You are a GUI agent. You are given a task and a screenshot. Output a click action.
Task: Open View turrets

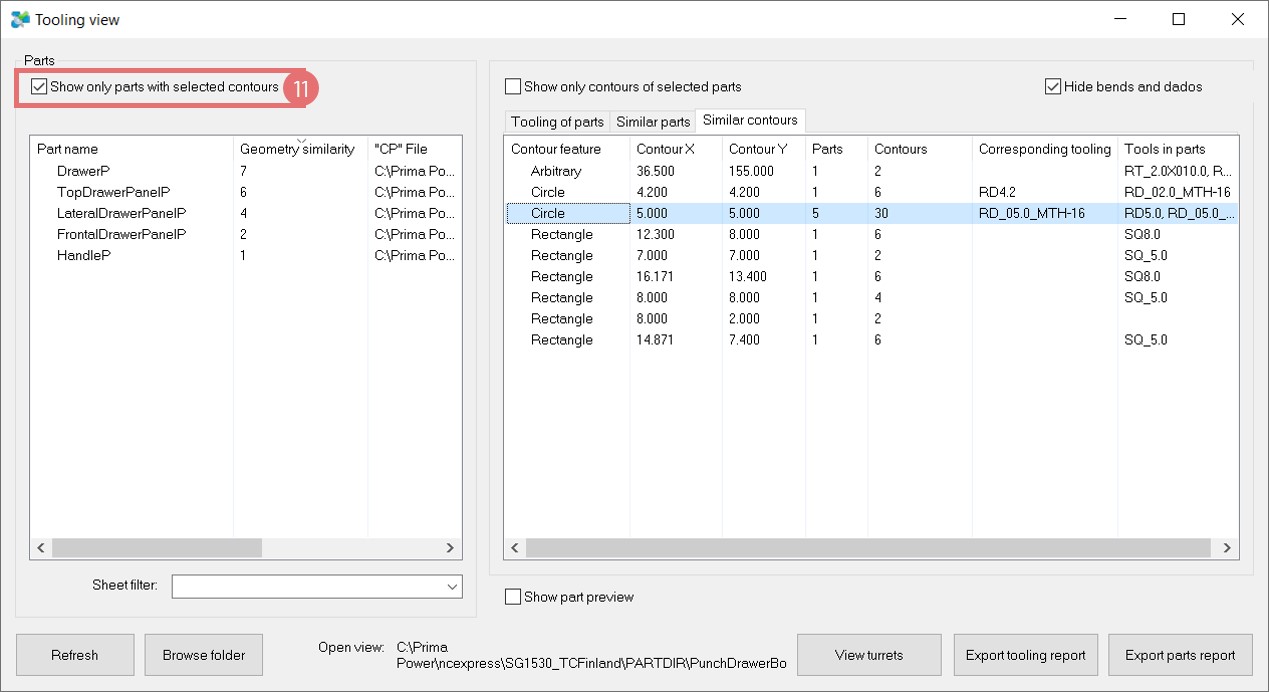(868, 655)
